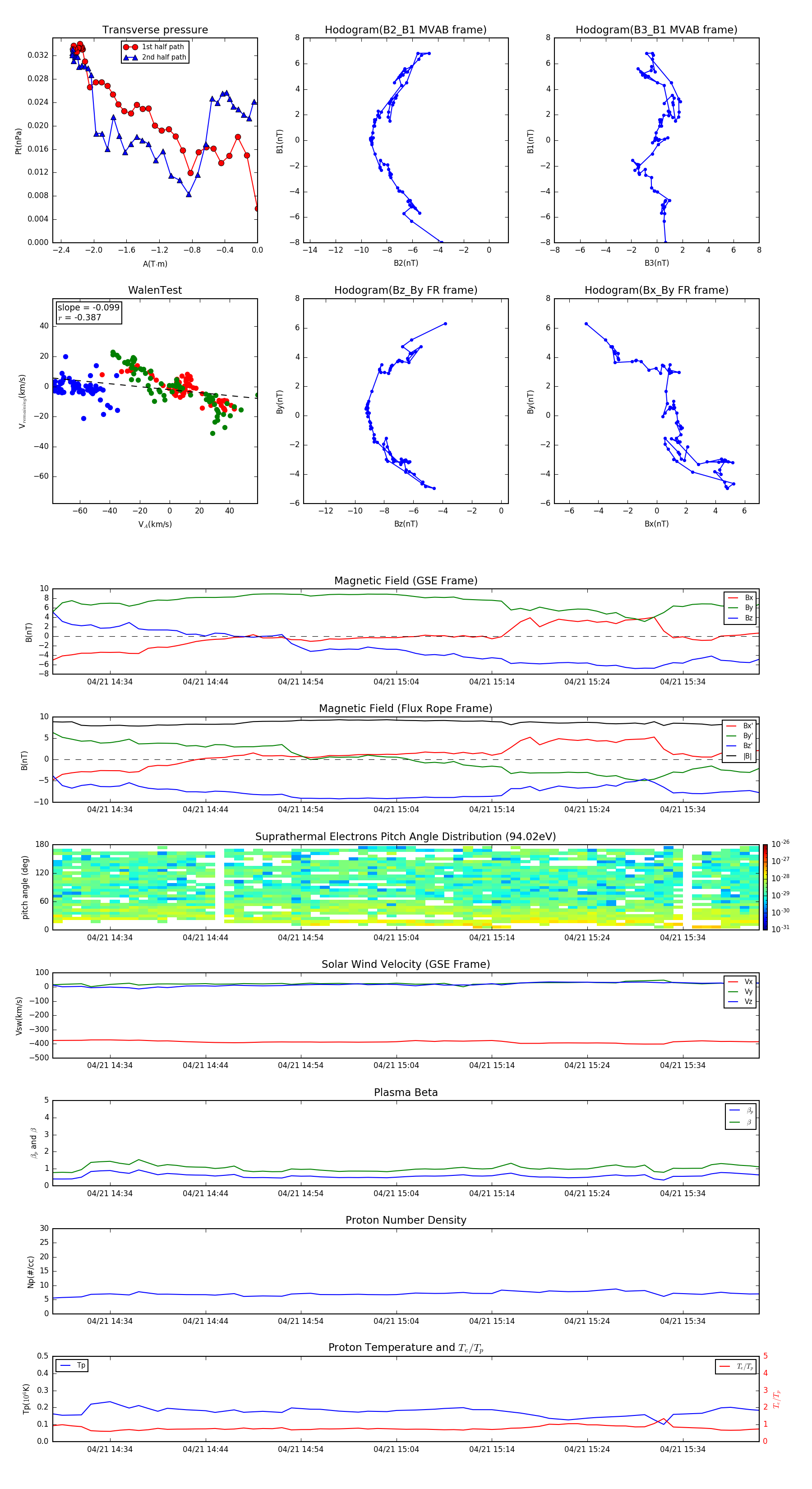Click the pitch angle color scale bar
Viewport: 812px width, 1489px height.
pos(765,887)
